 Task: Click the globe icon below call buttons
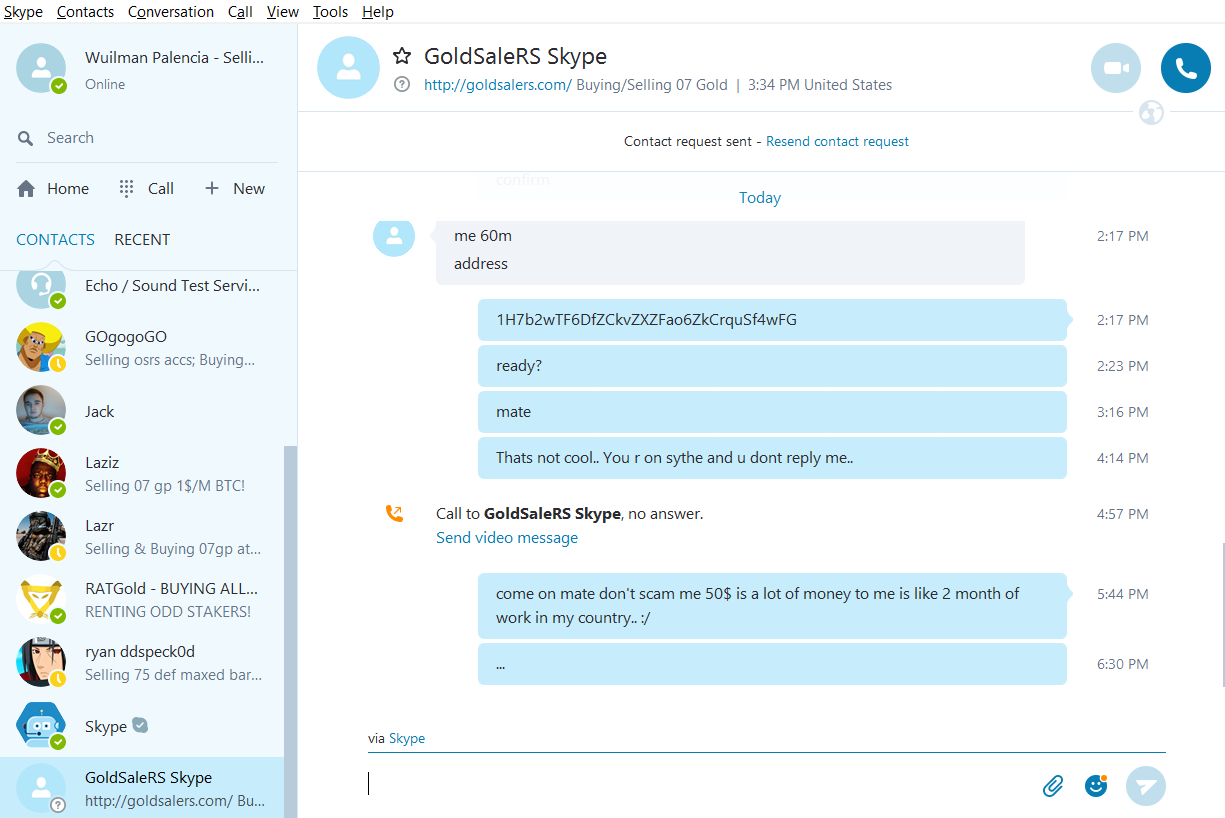[1151, 113]
